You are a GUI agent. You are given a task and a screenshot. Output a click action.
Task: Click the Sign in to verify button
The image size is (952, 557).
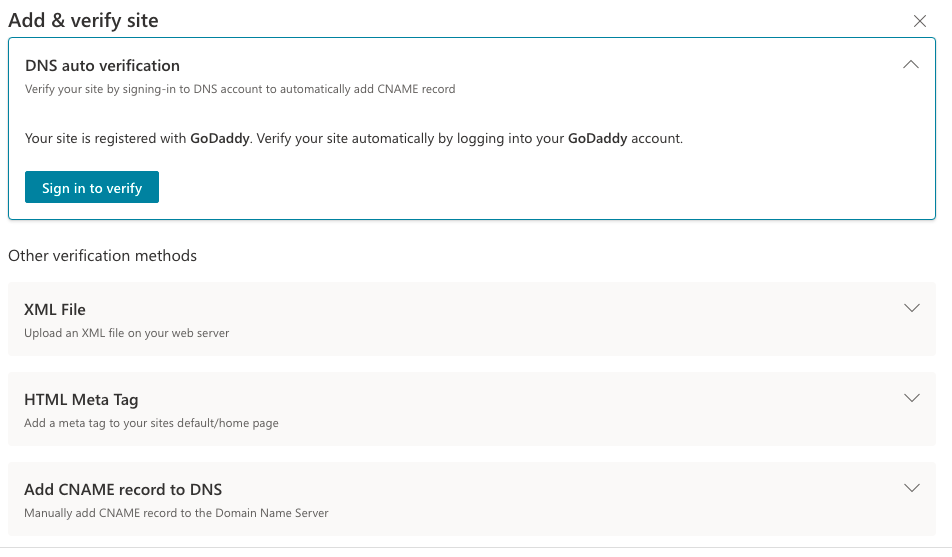92,187
